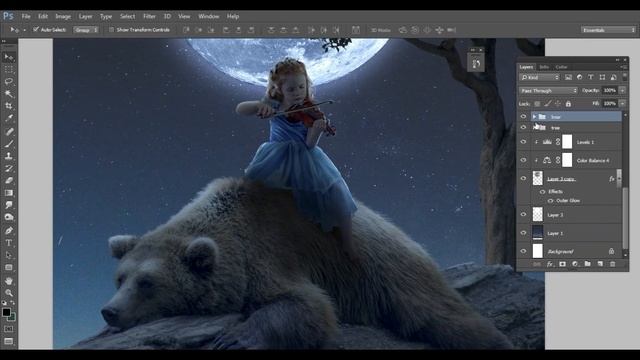Open the Window menu
The height and width of the screenshot is (360, 640).
pyautogui.click(x=209, y=16)
